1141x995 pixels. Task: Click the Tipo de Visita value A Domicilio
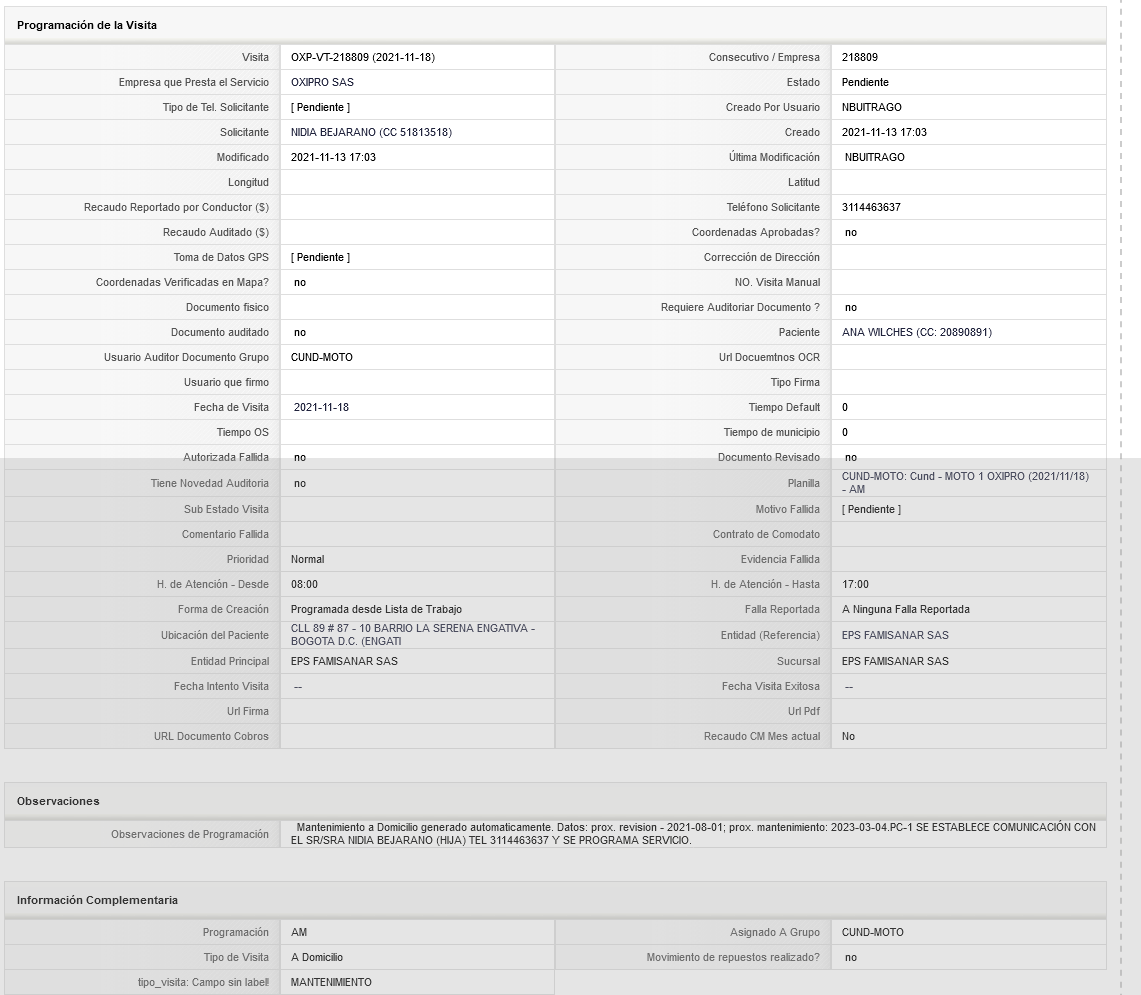[317, 957]
